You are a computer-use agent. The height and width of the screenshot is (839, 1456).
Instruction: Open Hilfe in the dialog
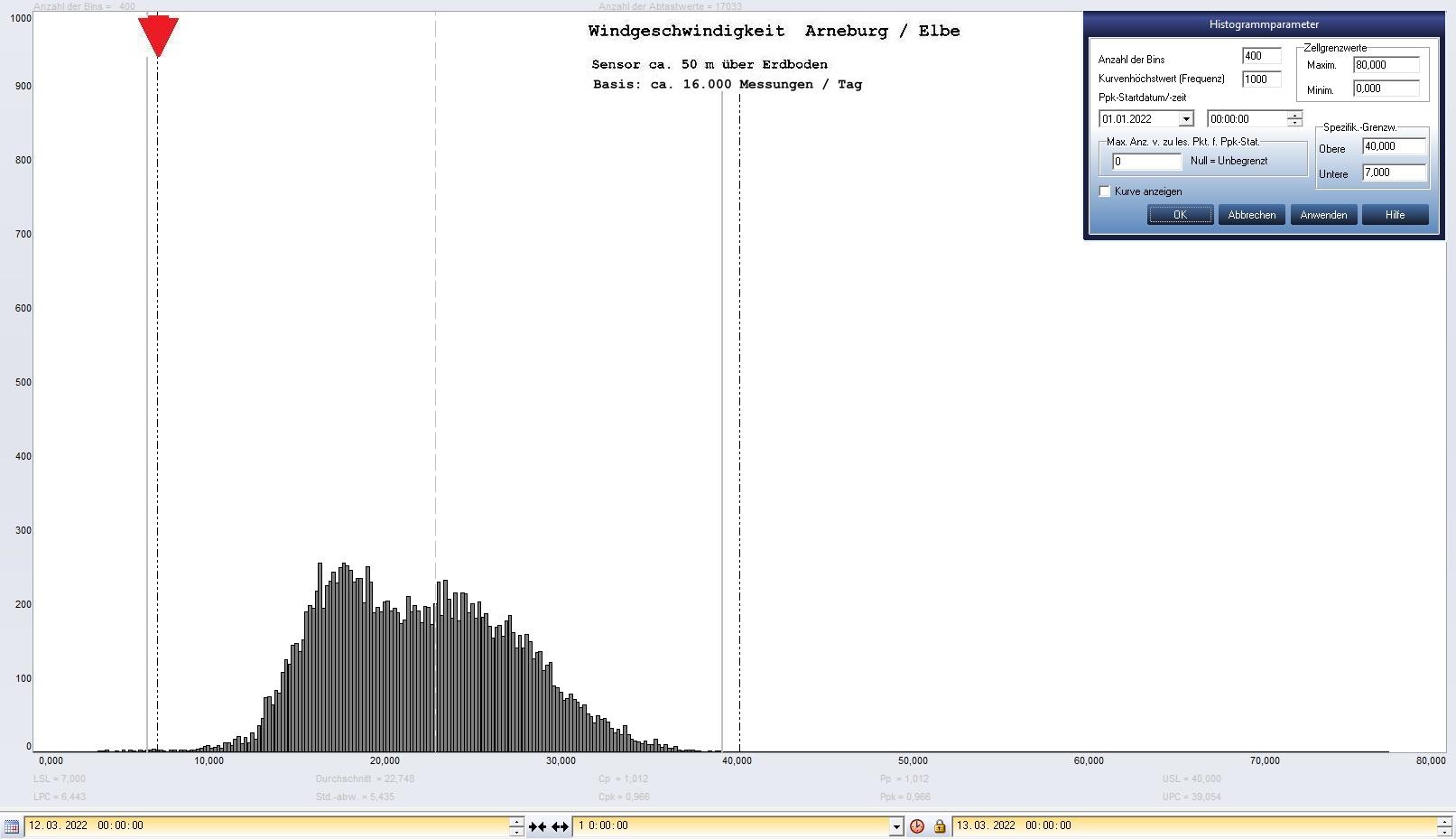1395,215
